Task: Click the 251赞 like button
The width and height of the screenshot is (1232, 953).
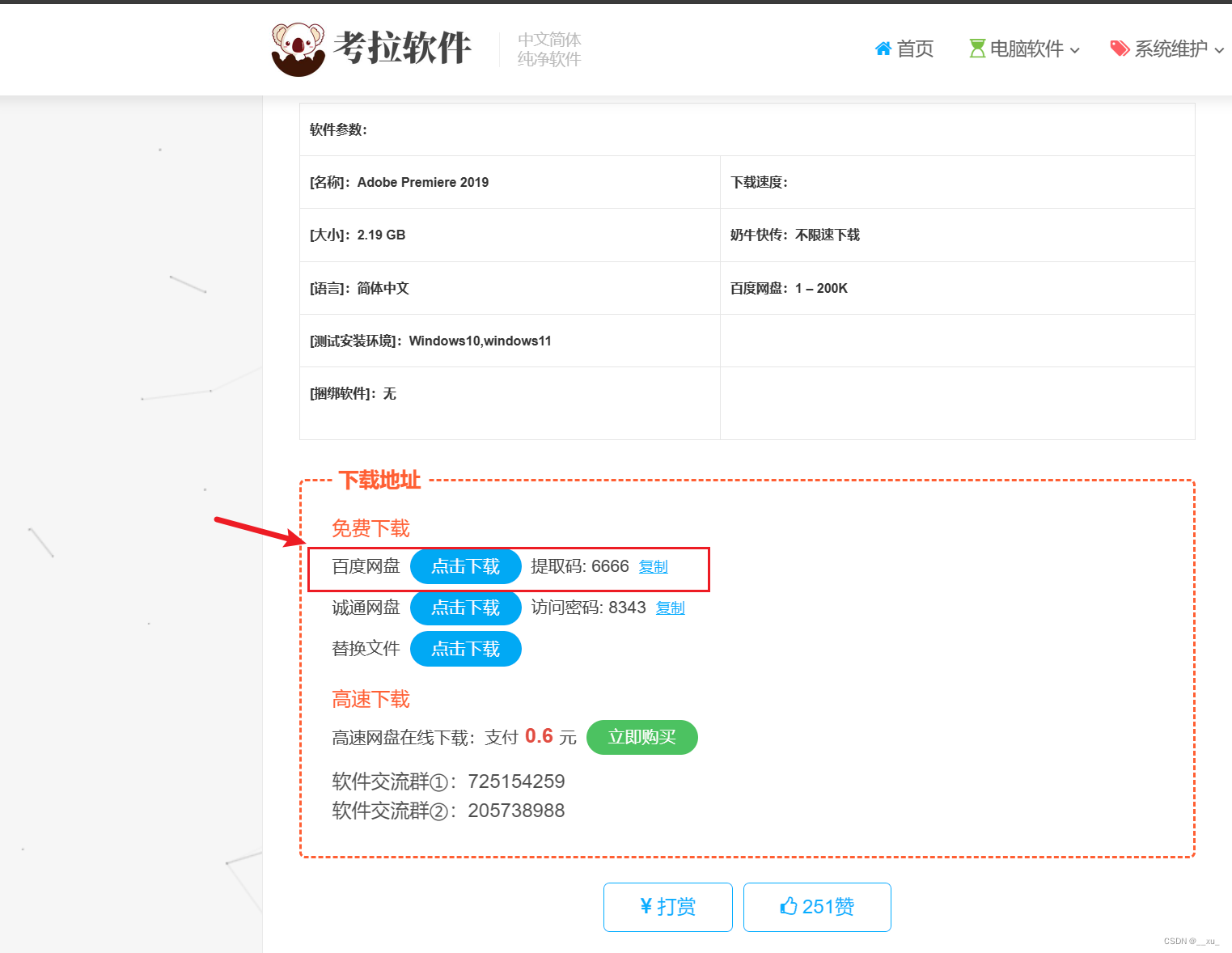Action: (x=817, y=907)
